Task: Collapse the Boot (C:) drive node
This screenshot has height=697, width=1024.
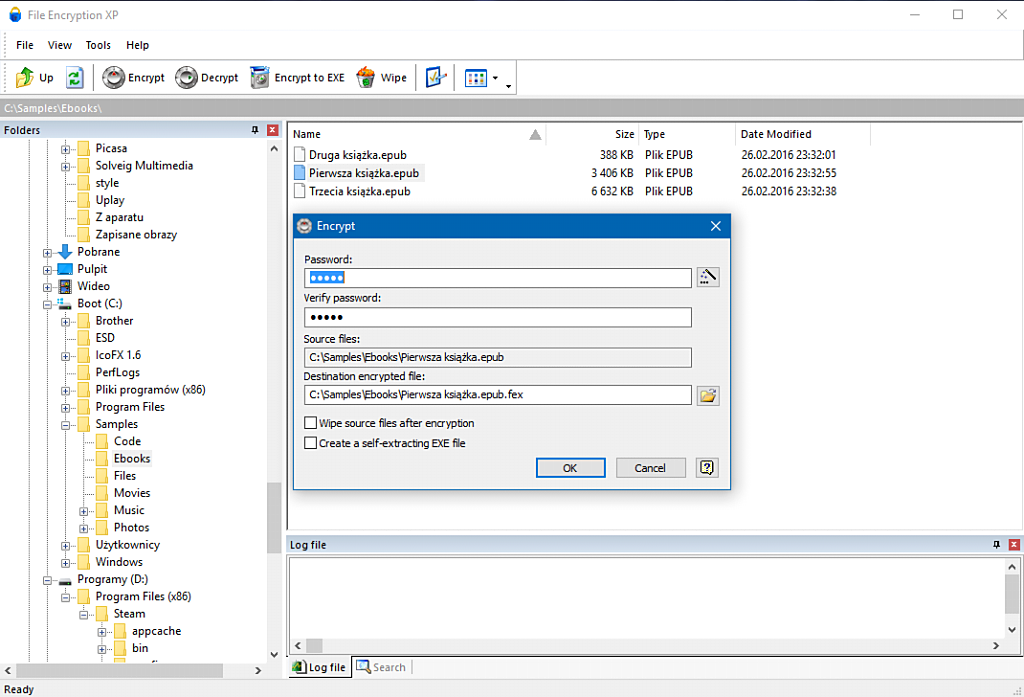Action: (x=47, y=304)
